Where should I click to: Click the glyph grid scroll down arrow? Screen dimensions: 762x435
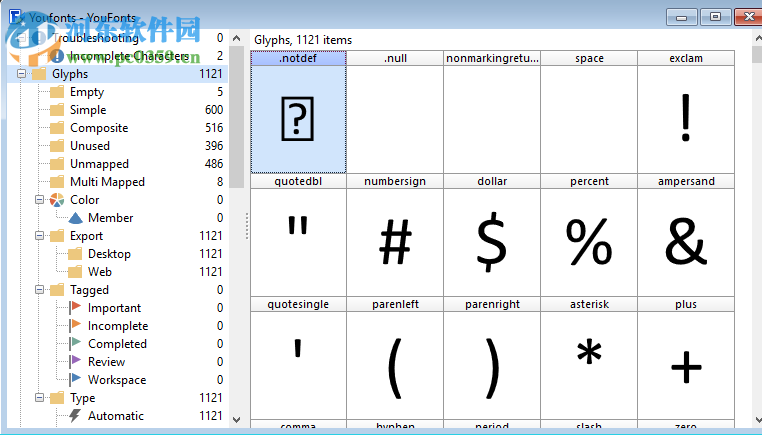tap(758, 419)
